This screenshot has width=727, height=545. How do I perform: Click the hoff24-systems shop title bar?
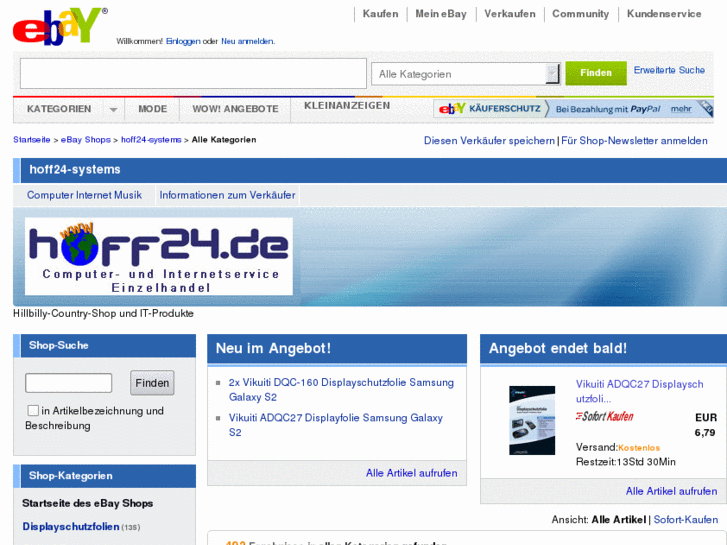370,170
